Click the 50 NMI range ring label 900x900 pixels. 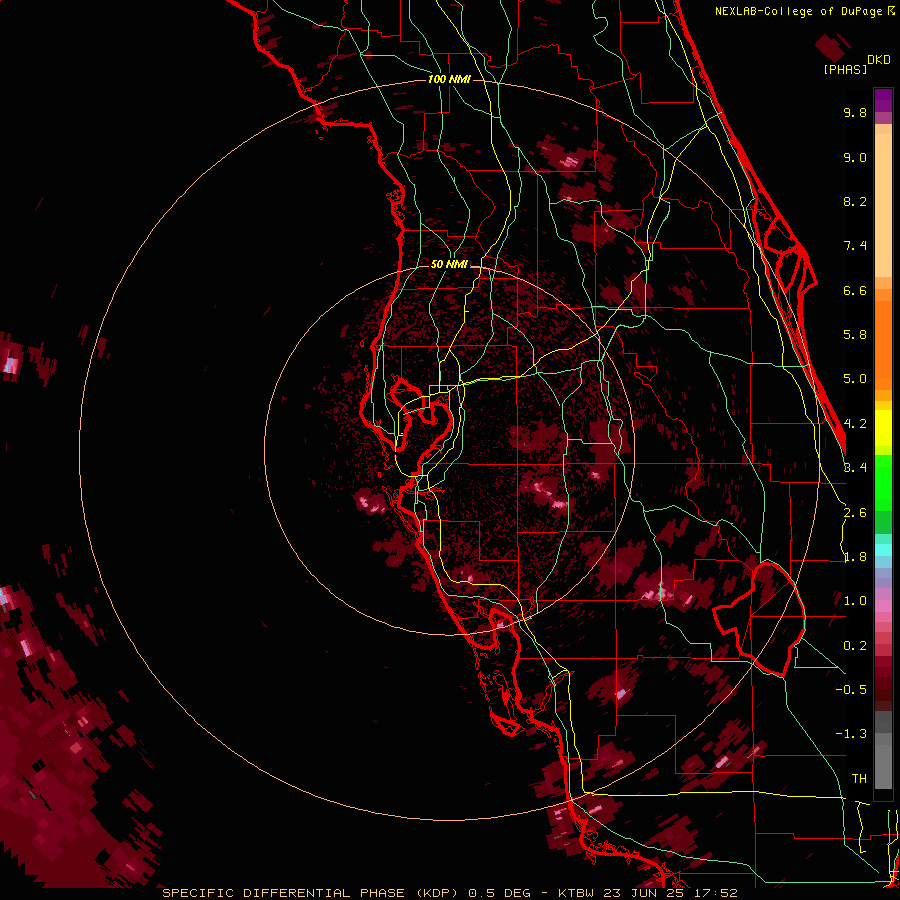pyautogui.click(x=449, y=264)
